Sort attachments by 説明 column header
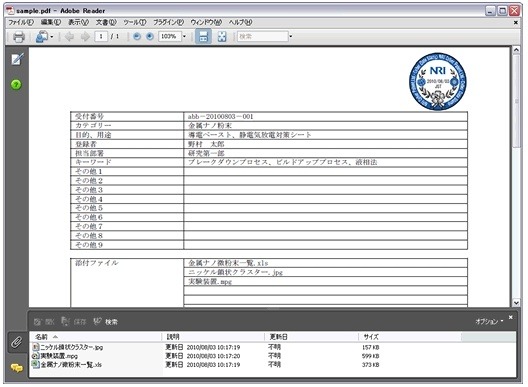The height and width of the screenshot is (387, 528). 214,337
